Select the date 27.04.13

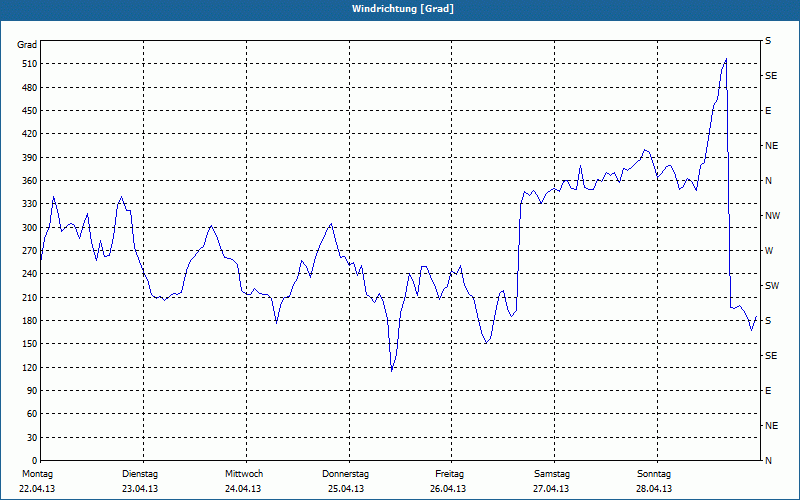pyautogui.click(x=551, y=489)
